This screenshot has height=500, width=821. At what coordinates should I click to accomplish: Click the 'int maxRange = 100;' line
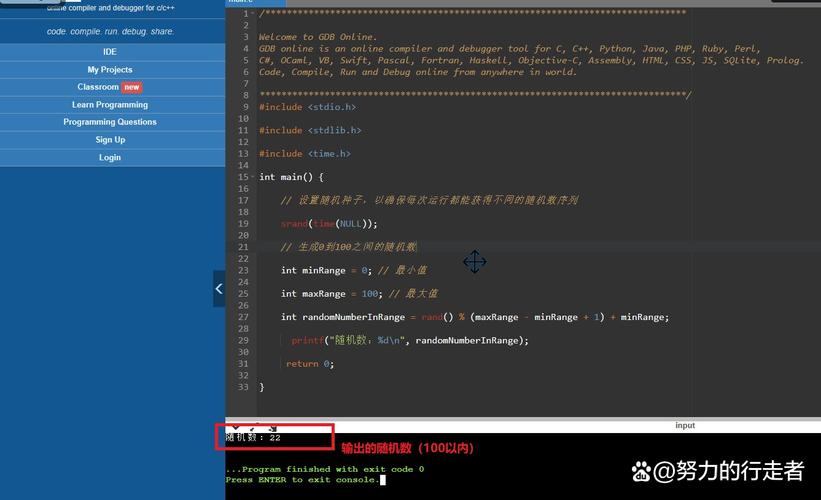pos(331,294)
